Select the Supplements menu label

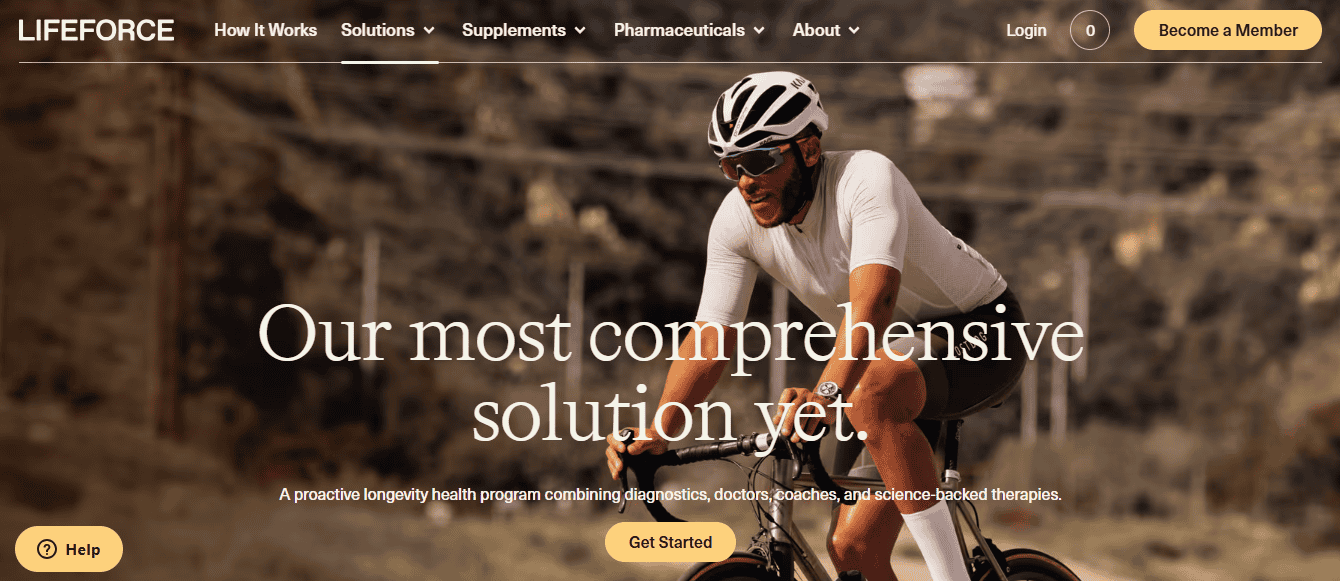514,30
